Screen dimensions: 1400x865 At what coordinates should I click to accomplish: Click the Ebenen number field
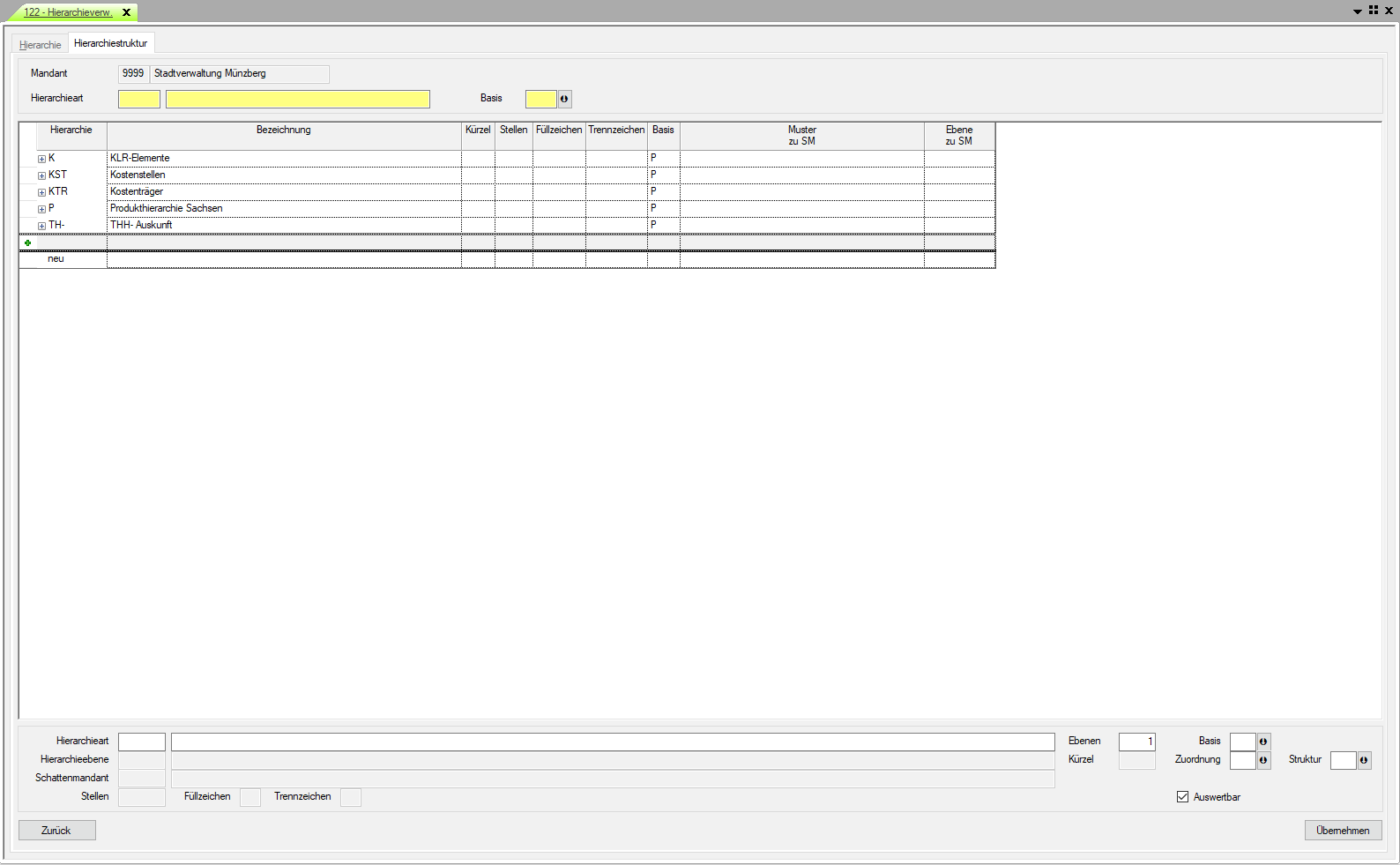(1136, 742)
